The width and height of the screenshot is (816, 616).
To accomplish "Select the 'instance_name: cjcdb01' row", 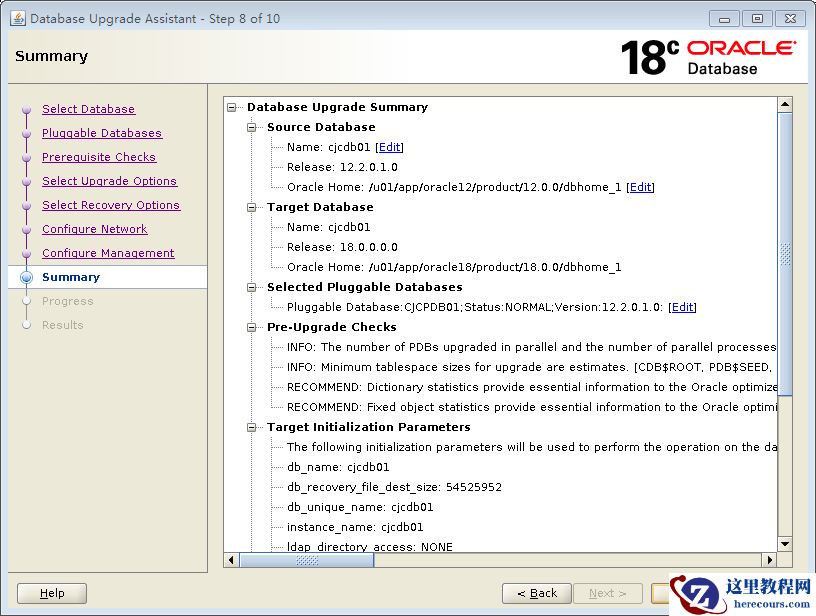I will click(355, 528).
